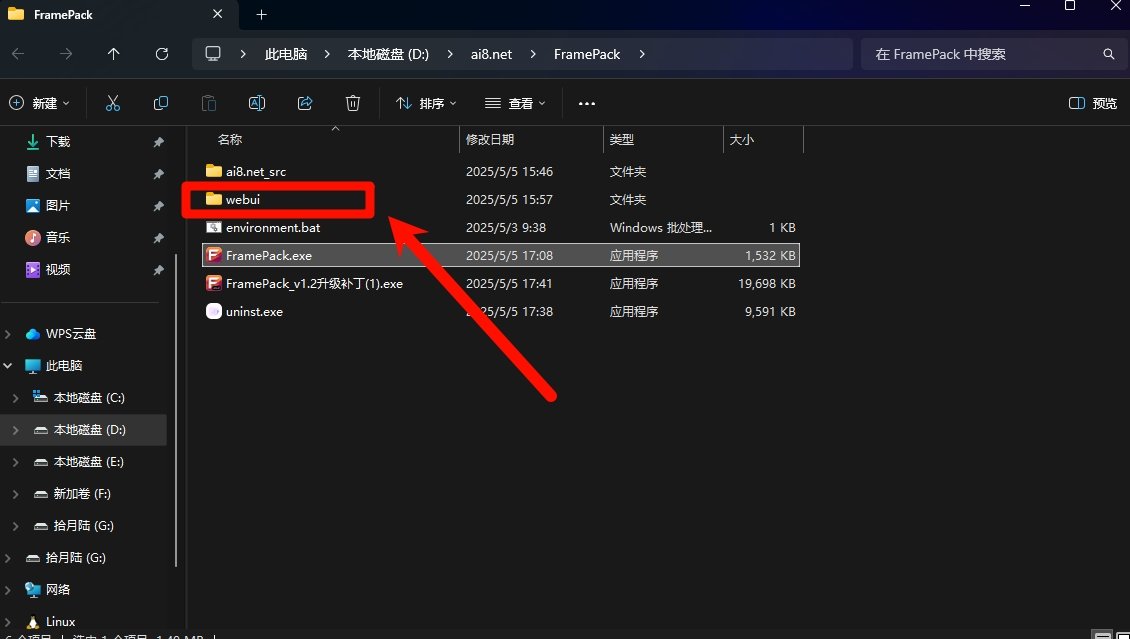The height and width of the screenshot is (639, 1130).
Task: Expand 本地磁盘 (C:) in the sidebar
Action: pos(18,397)
